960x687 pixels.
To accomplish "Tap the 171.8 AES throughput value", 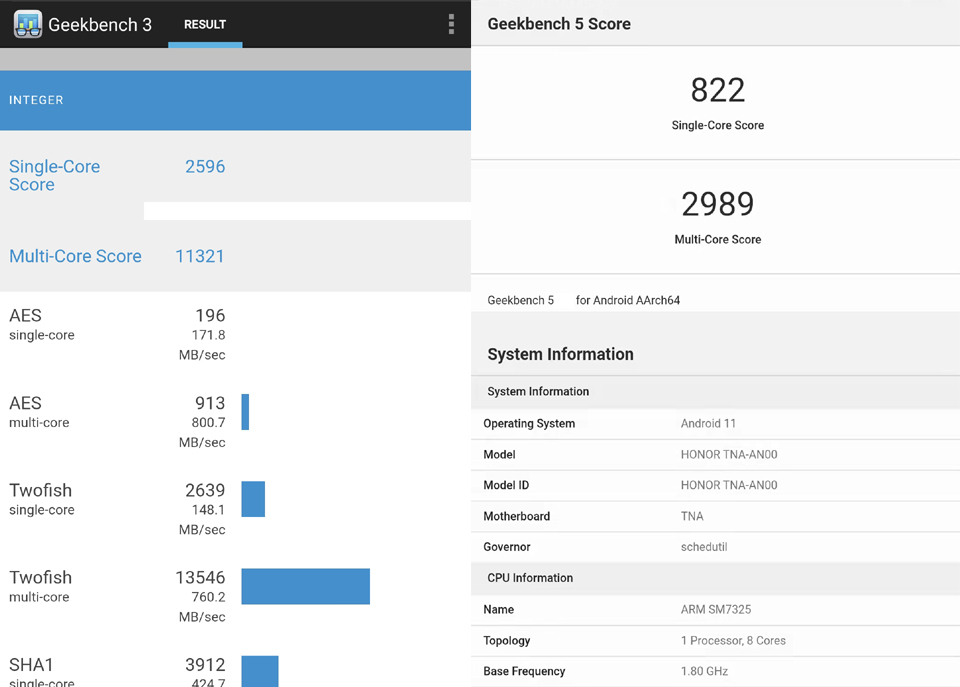I will (208, 336).
